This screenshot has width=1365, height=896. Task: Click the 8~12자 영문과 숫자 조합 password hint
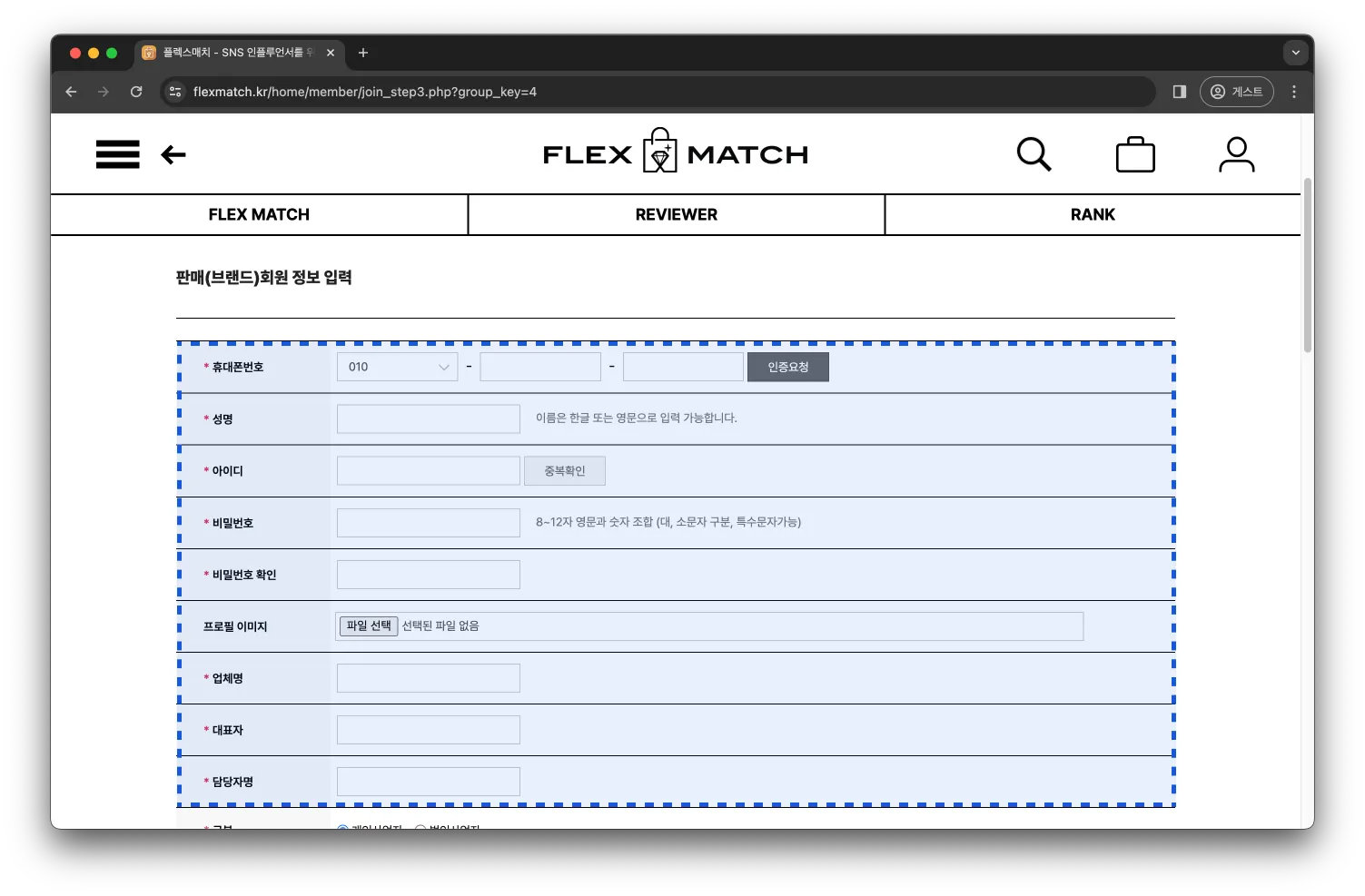pos(668,522)
